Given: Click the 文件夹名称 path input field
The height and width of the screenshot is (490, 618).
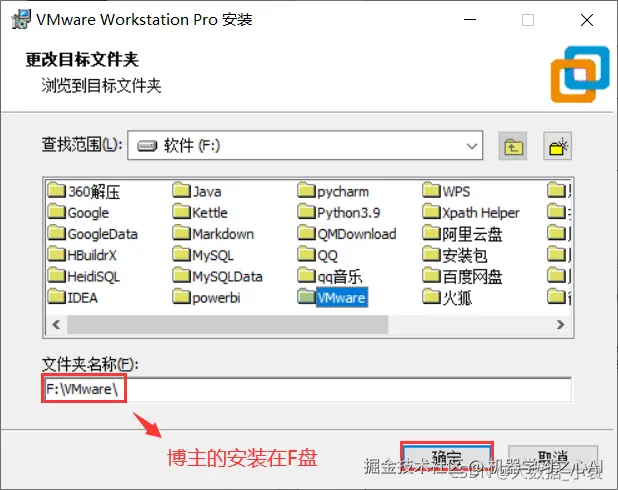Looking at the screenshot, I should click(307, 389).
